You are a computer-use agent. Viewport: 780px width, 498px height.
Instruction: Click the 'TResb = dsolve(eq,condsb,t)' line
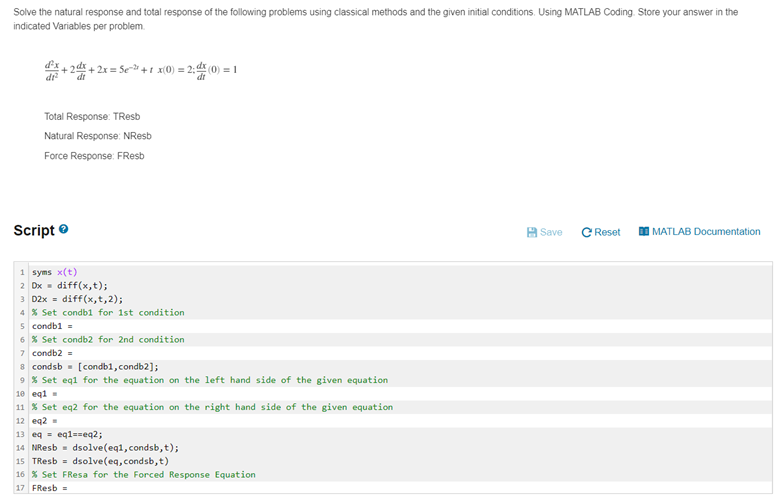(100, 461)
